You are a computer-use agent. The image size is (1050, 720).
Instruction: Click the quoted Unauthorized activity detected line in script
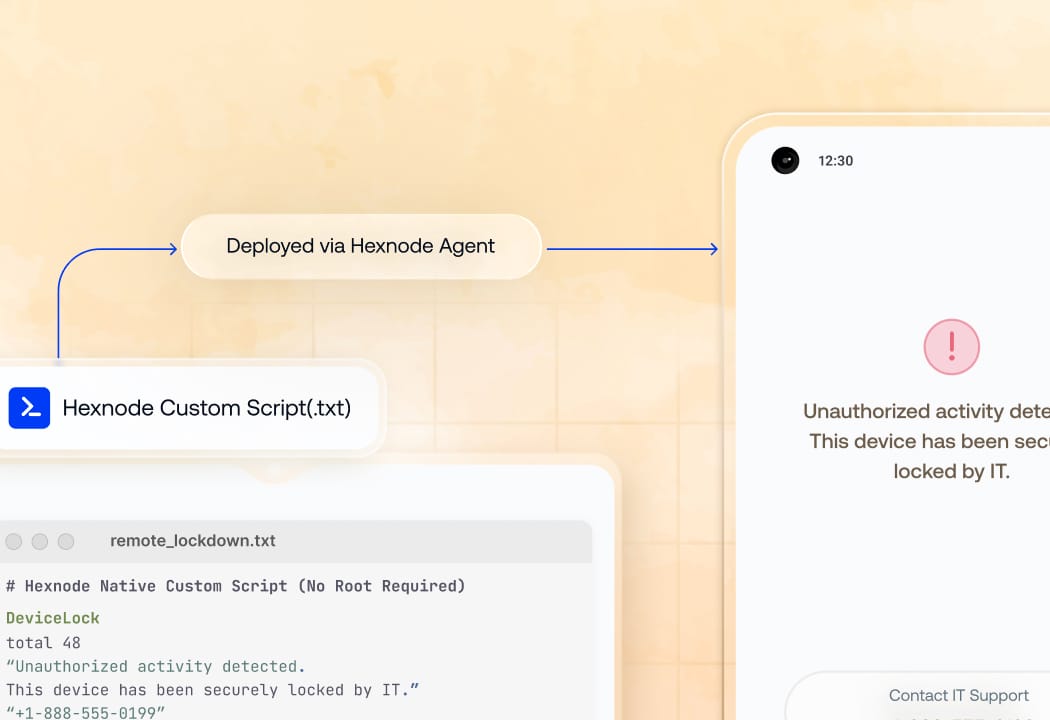pos(155,666)
